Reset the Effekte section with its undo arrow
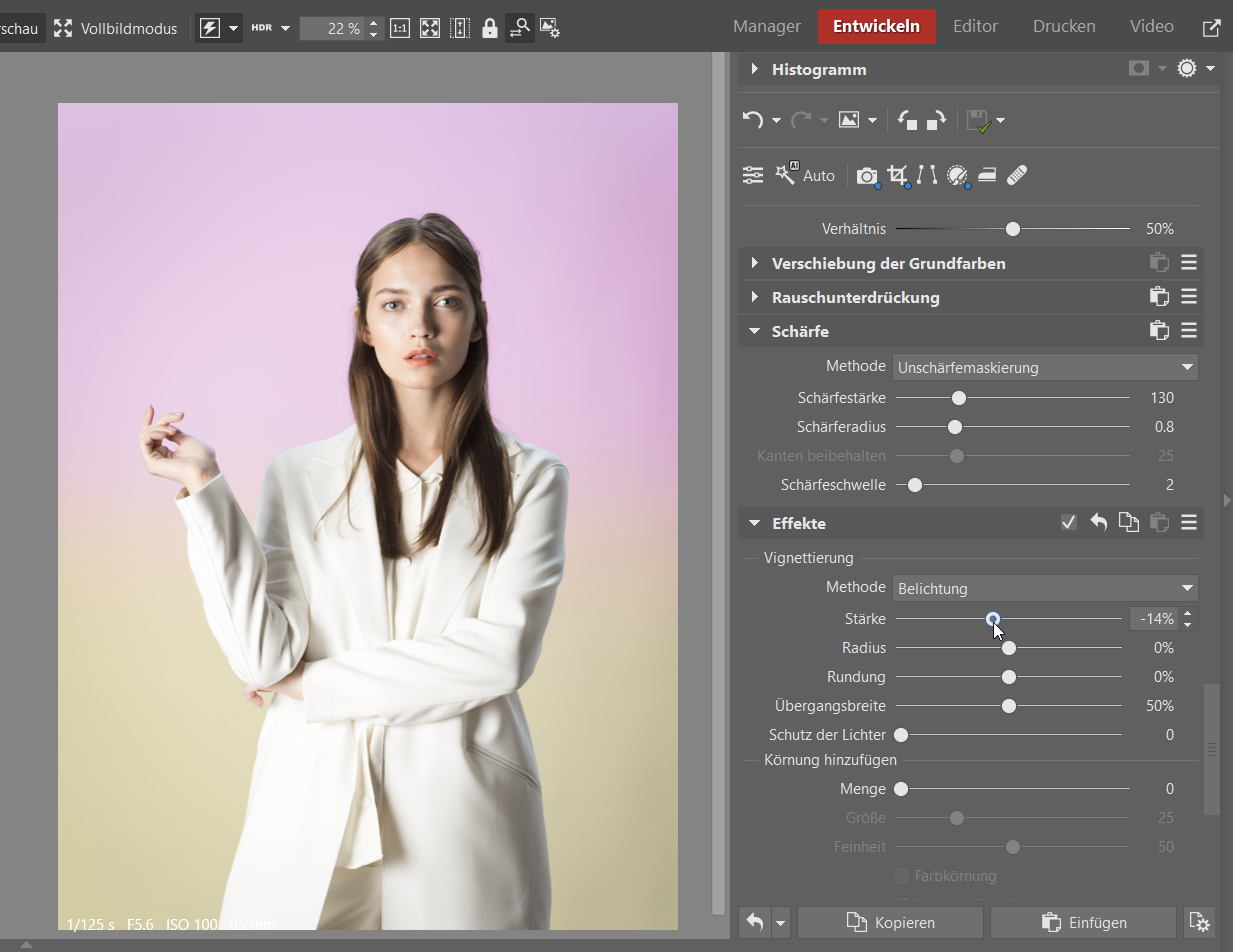1233x952 pixels. pyautogui.click(x=1099, y=522)
